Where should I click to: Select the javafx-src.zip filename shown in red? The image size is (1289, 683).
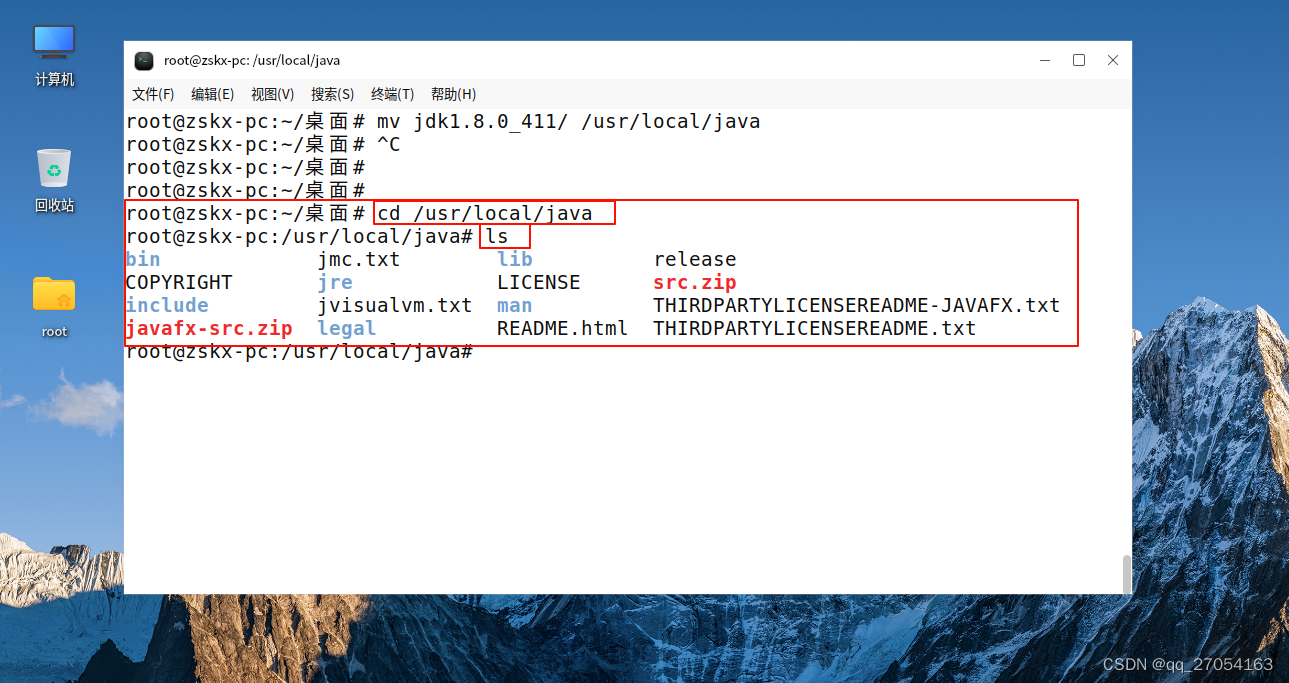point(209,328)
